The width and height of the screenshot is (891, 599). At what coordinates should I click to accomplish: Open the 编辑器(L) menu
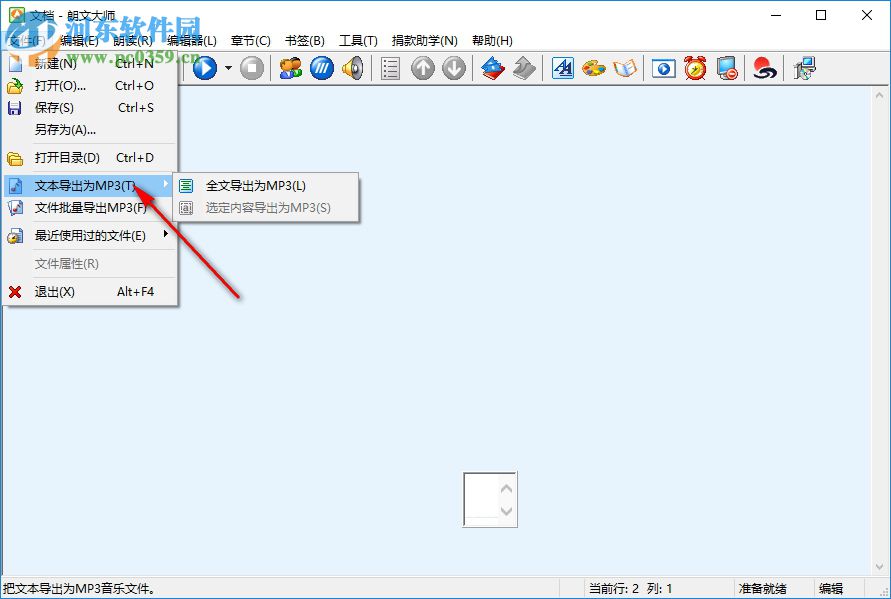pos(192,41)
